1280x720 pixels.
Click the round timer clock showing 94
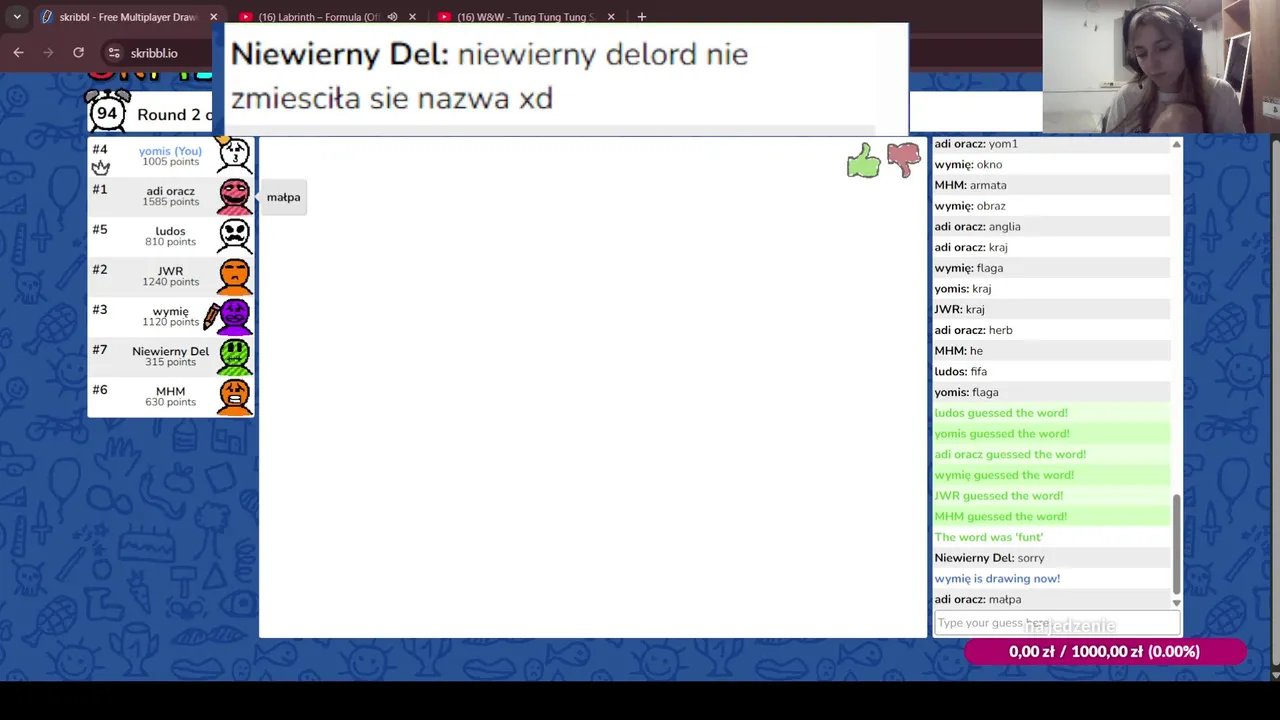pos(107,111)
